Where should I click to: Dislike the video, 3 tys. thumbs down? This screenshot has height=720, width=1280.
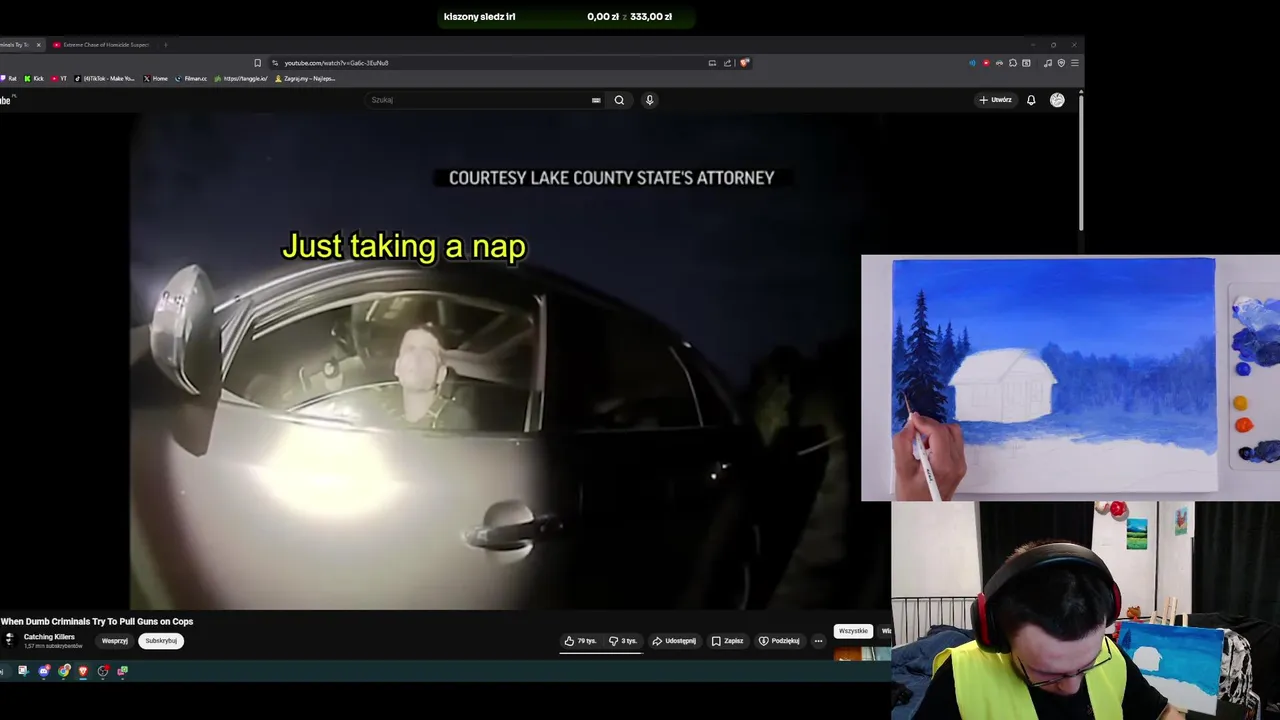click(x=623, y=641)
